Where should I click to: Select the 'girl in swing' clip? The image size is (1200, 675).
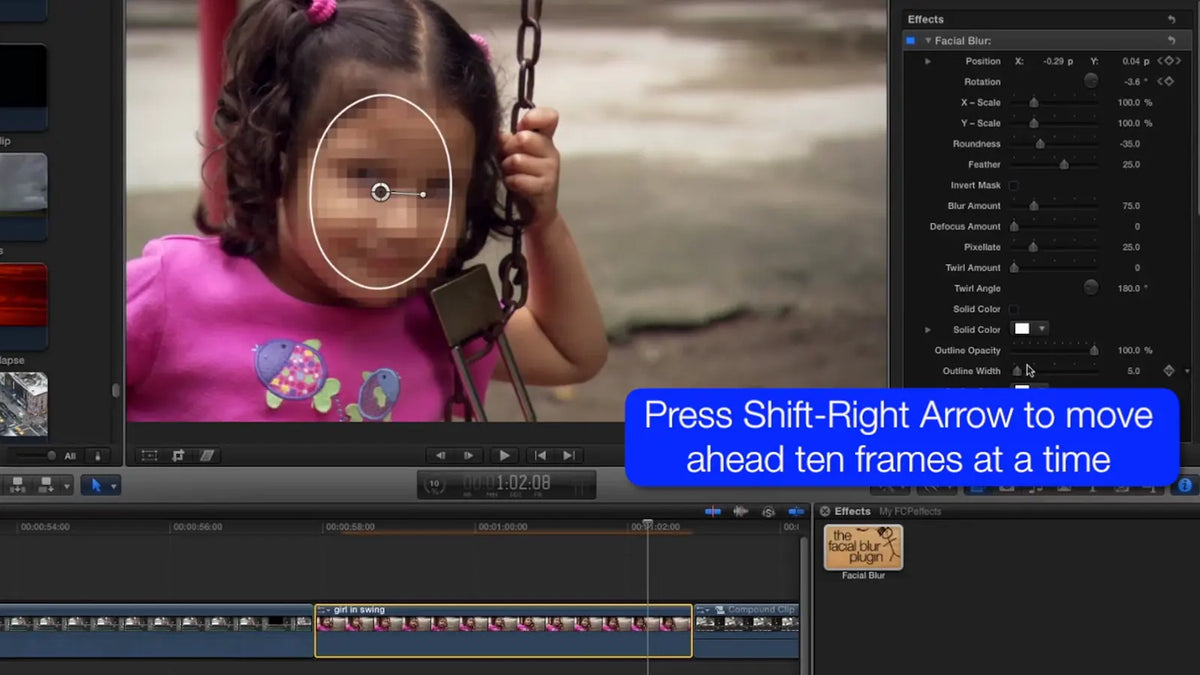(x=503, y=630)
